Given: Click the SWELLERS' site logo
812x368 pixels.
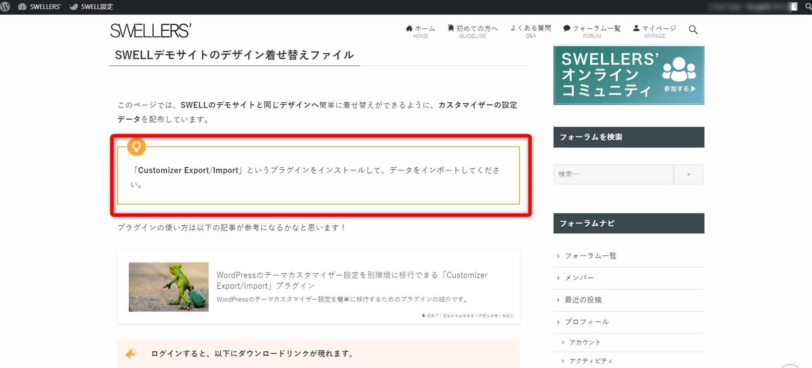Looking at the screenshot, I should pos(151,31).
